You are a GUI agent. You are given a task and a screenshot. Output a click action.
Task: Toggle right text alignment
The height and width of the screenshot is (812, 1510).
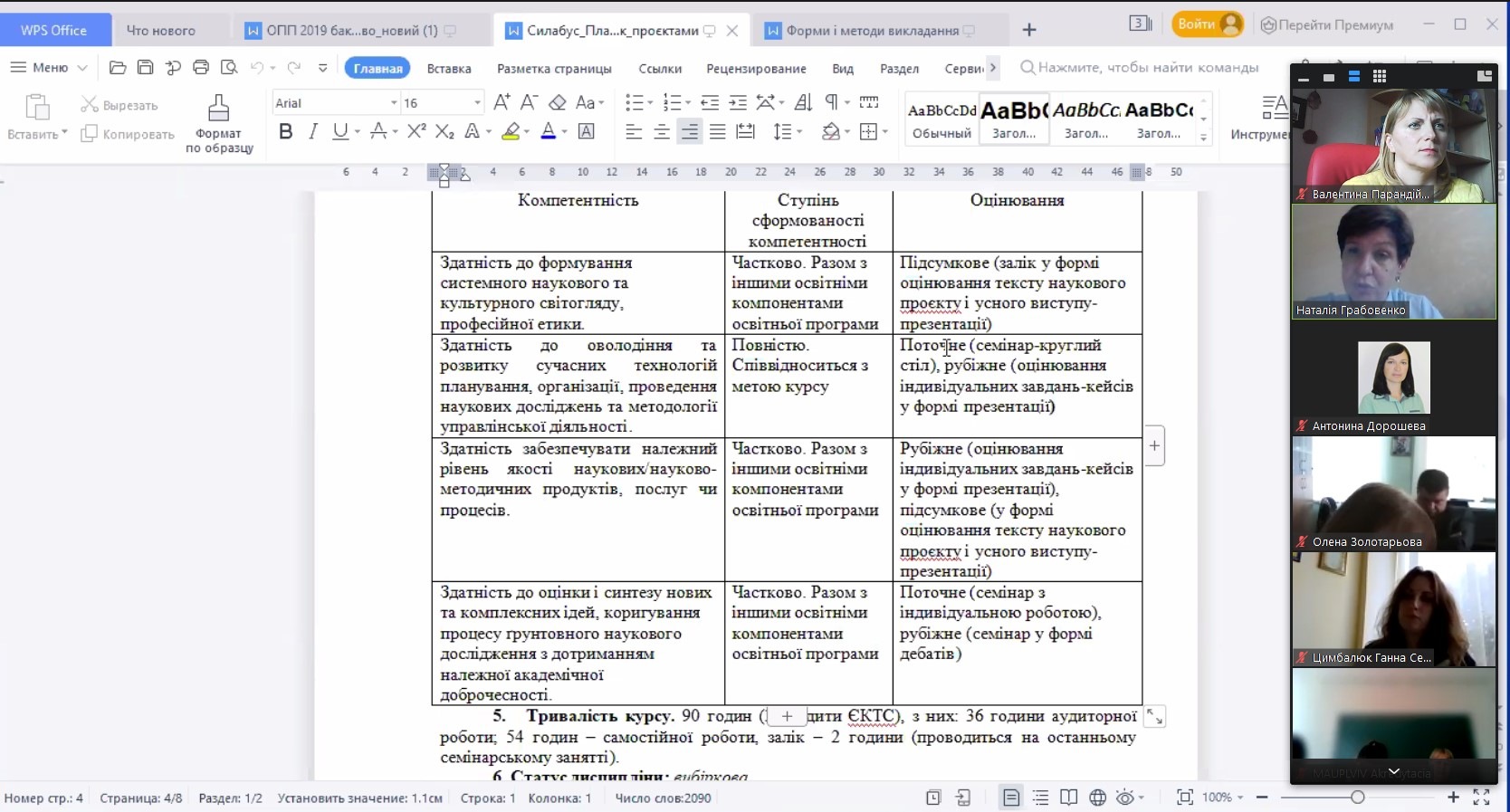690,132
